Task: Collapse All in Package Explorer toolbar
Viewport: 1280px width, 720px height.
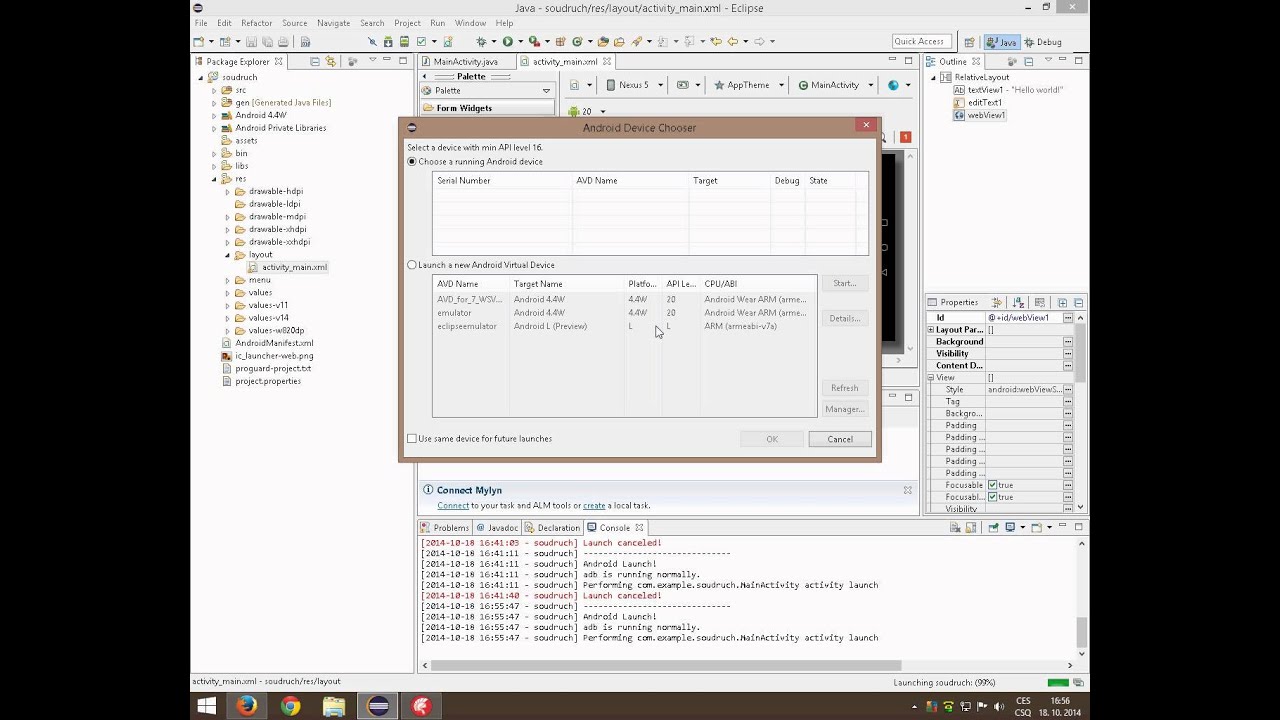Action: (x=314, y=62)
